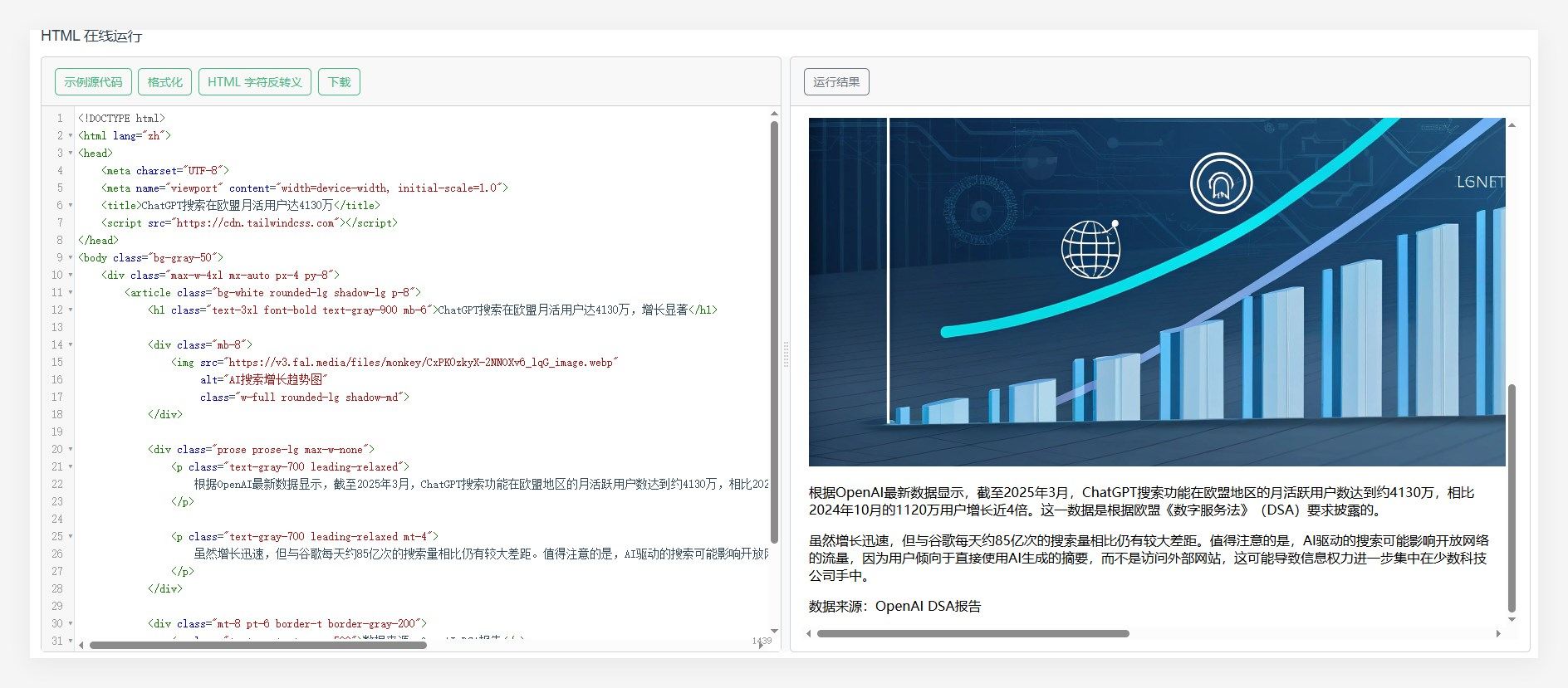
Task: Collapse the html tag on line 2
Action: point(71,135)
